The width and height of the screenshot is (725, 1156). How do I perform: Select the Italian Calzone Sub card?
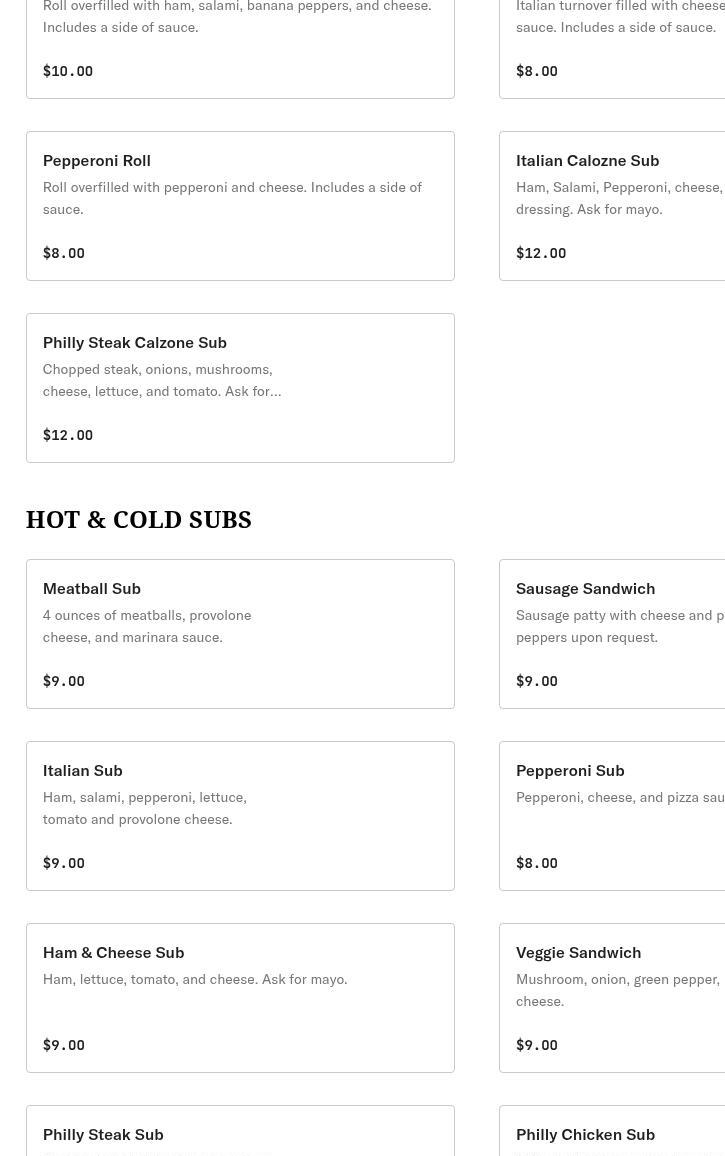[x=612, y=206]
